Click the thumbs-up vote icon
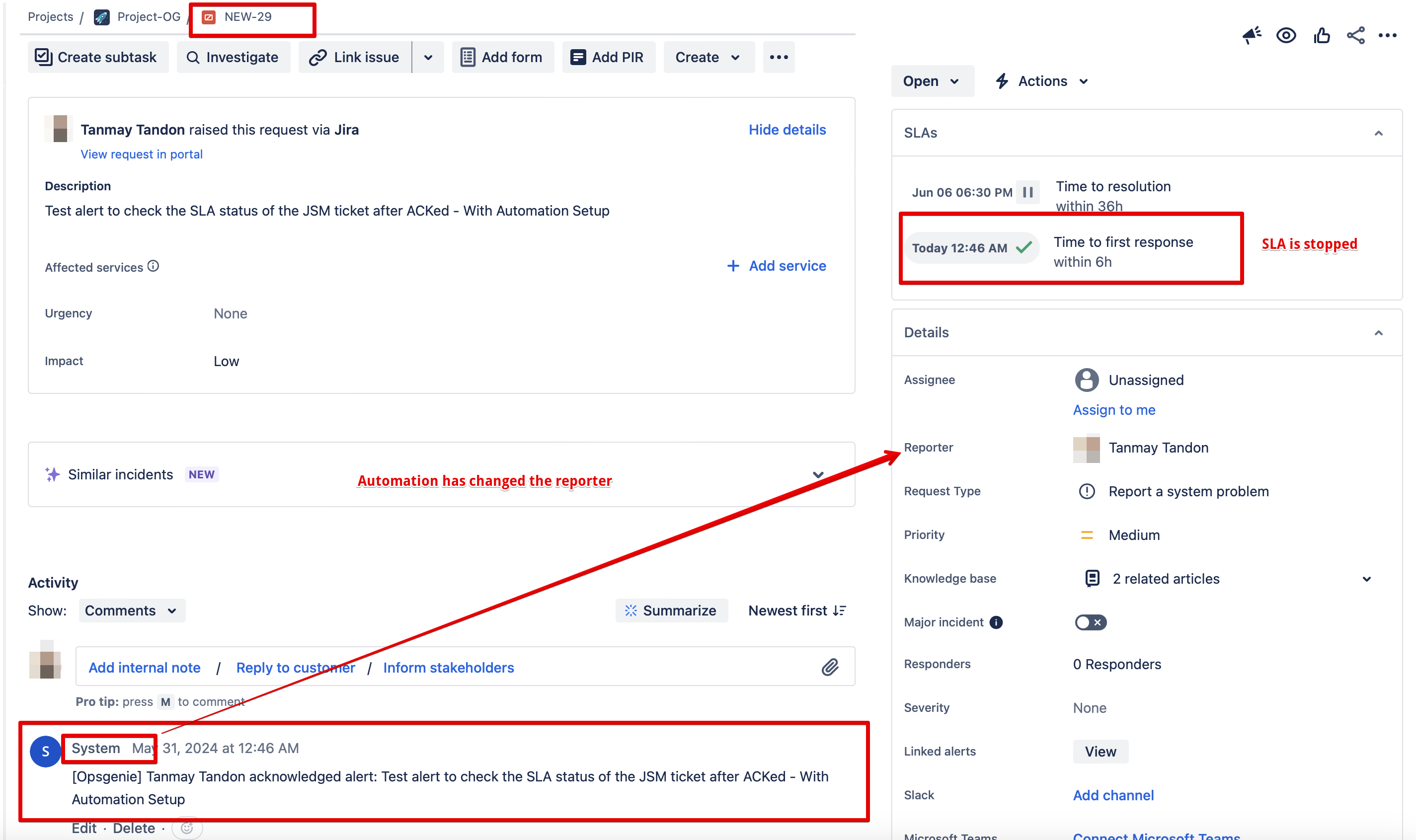The image size is (1416, 840). click(1322, 36)
